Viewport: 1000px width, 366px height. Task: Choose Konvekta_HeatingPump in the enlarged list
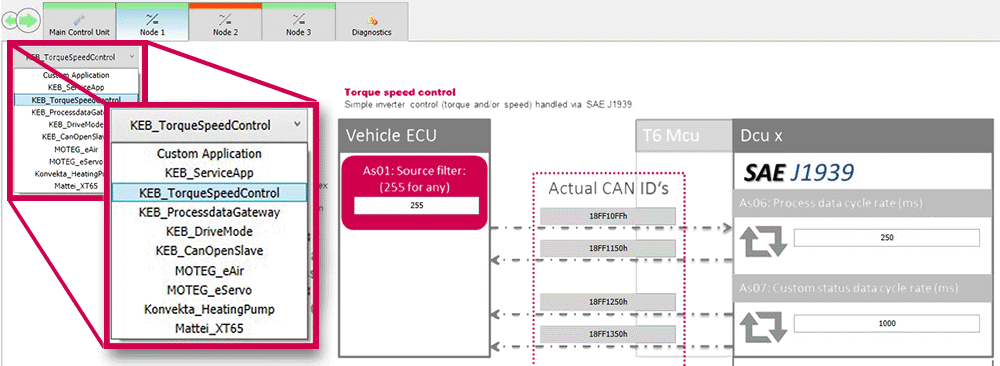209,309
